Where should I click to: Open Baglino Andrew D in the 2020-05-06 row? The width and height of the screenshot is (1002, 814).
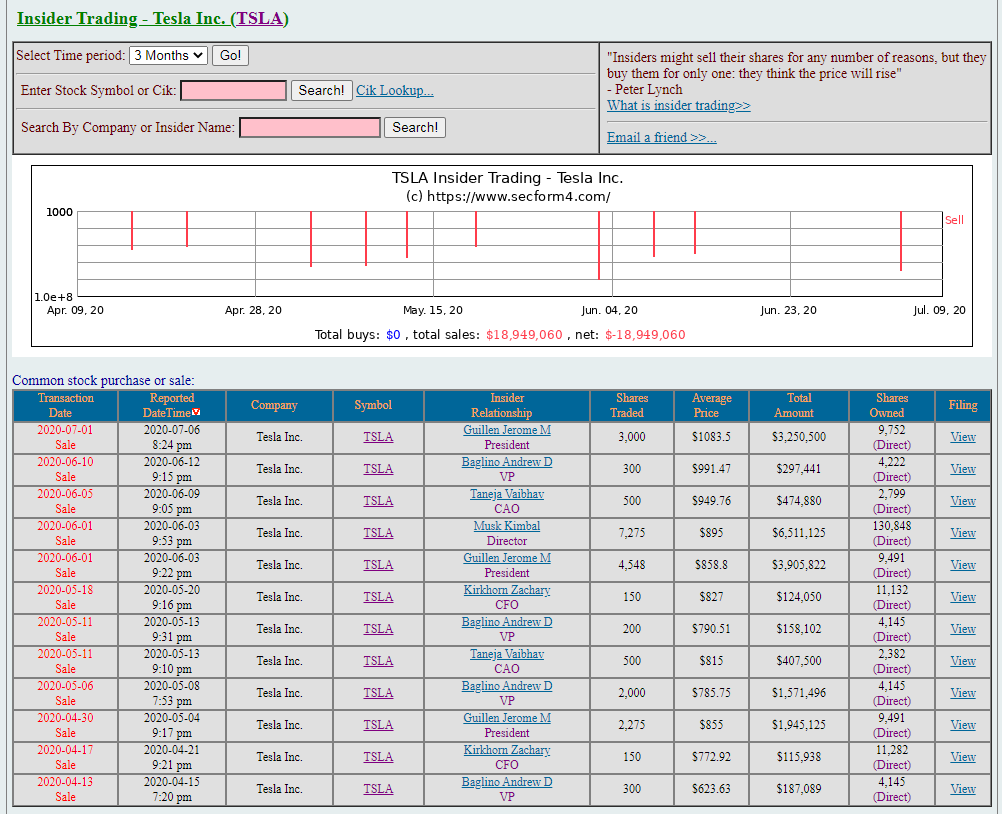point(507,686)
